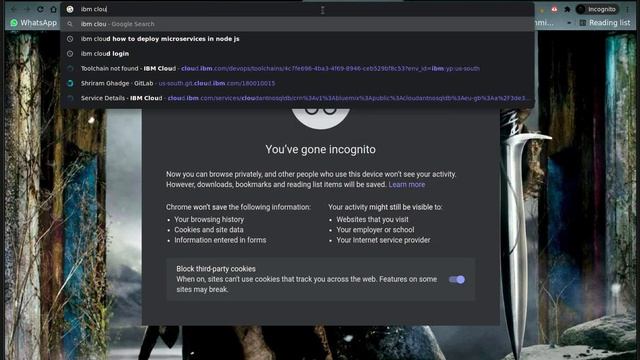The height and width of the screenshot is (360, 640).
Task: Click 'Cookies and site data' list item
Action: [209, 230]
